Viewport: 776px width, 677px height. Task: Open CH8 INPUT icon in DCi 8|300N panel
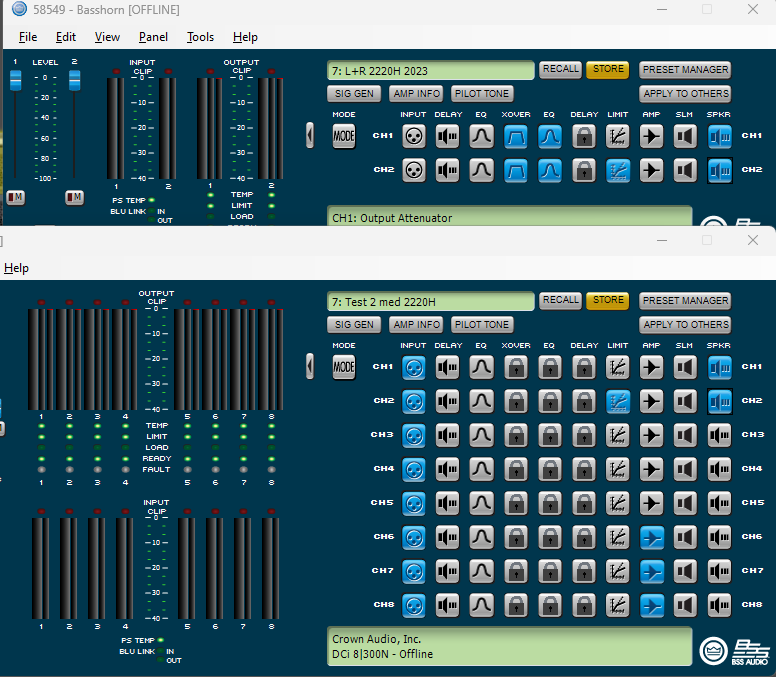pos(413,605)
